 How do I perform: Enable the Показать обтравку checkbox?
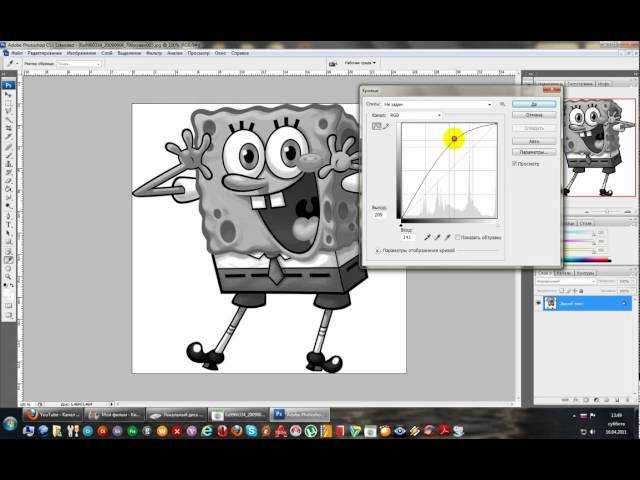coord(458,237)
